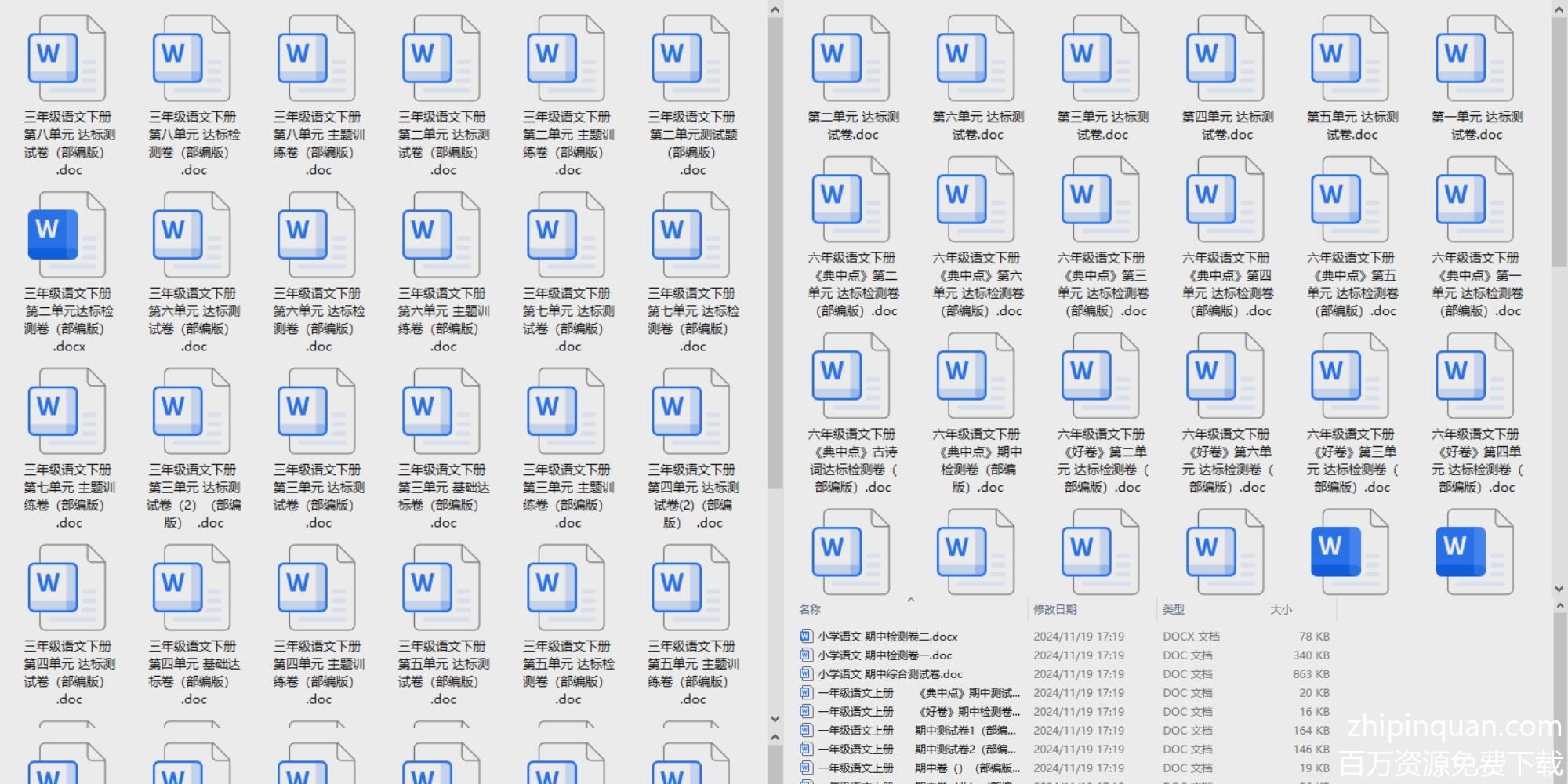
Task: Click the DOCX 文档 type cell
Action: click(x=1191, y=637)
